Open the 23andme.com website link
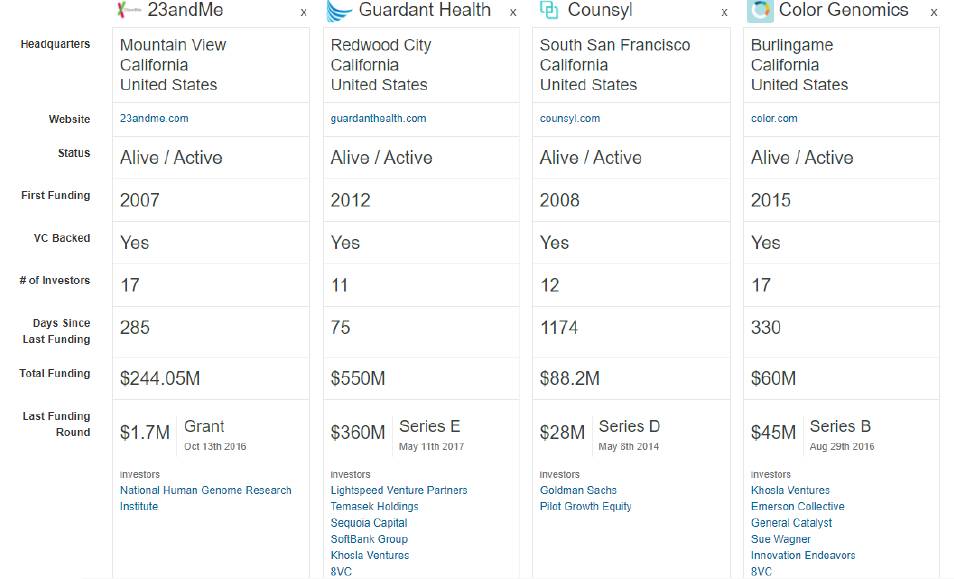The width and height of the screenshot is (954, 579). point(154,118)
